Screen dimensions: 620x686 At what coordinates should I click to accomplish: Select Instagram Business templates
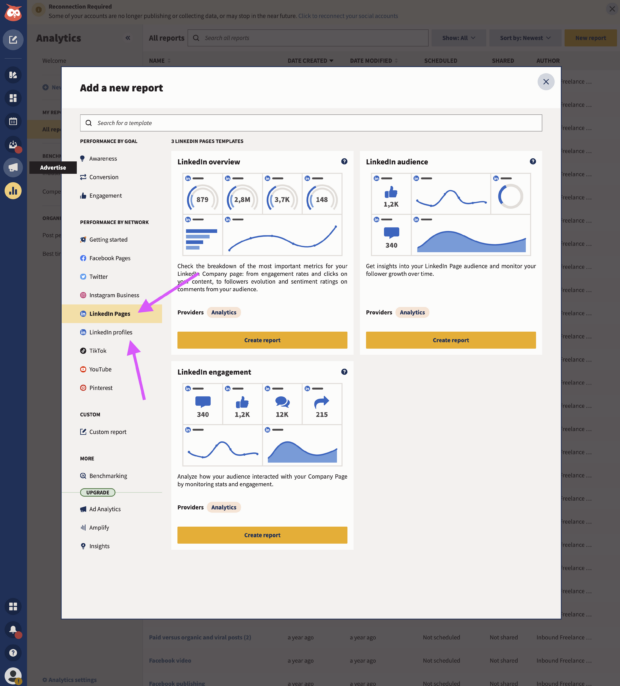click(112, 295)
